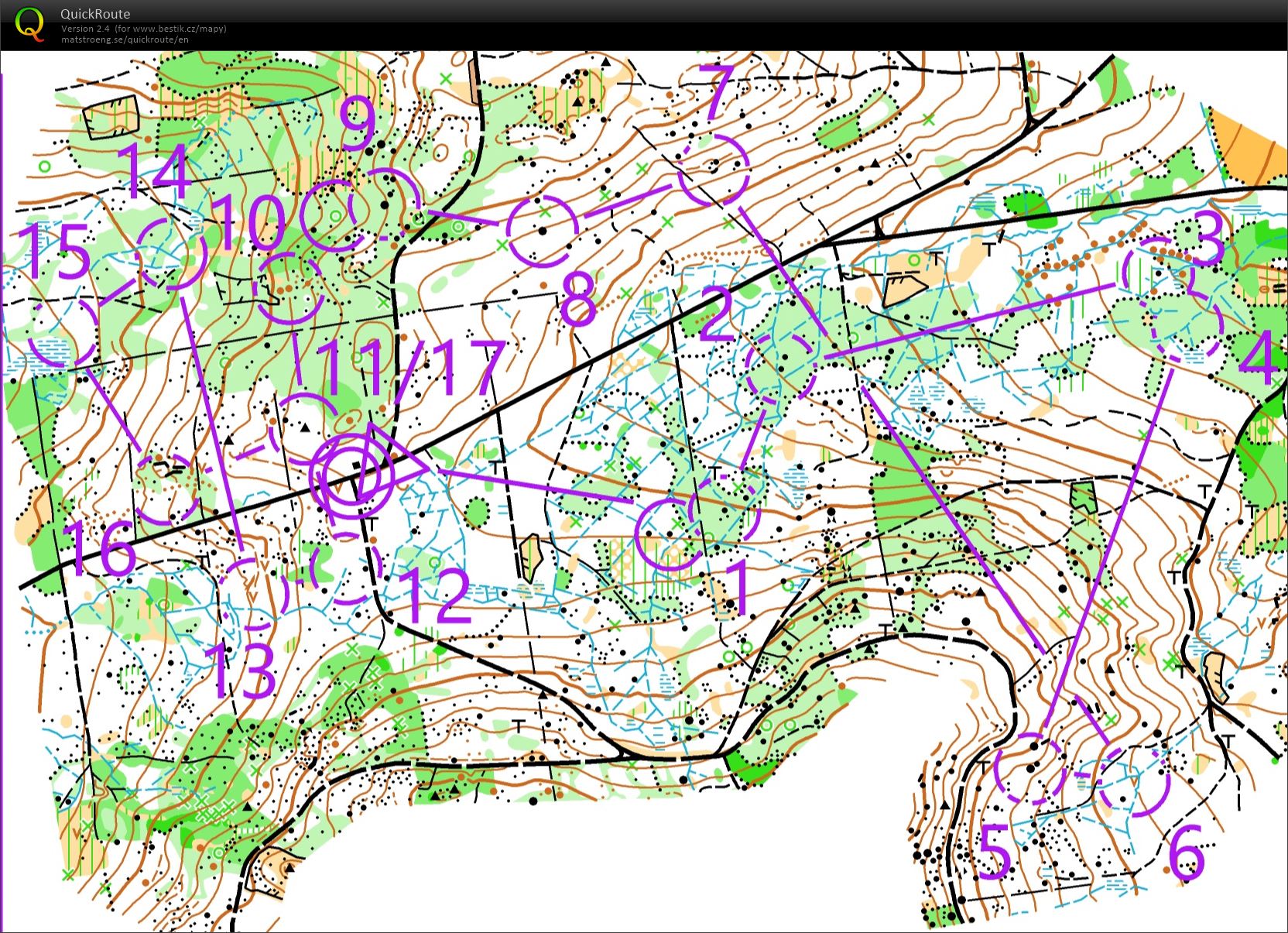Select the 11/17 control label
Screen dimensions: 1288x933
tap(410, 368)
